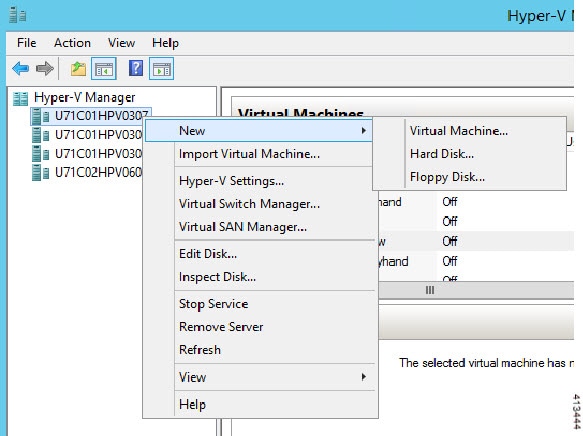Toggle the Show/Hide Action Pane icon

(x=161, y=69)
